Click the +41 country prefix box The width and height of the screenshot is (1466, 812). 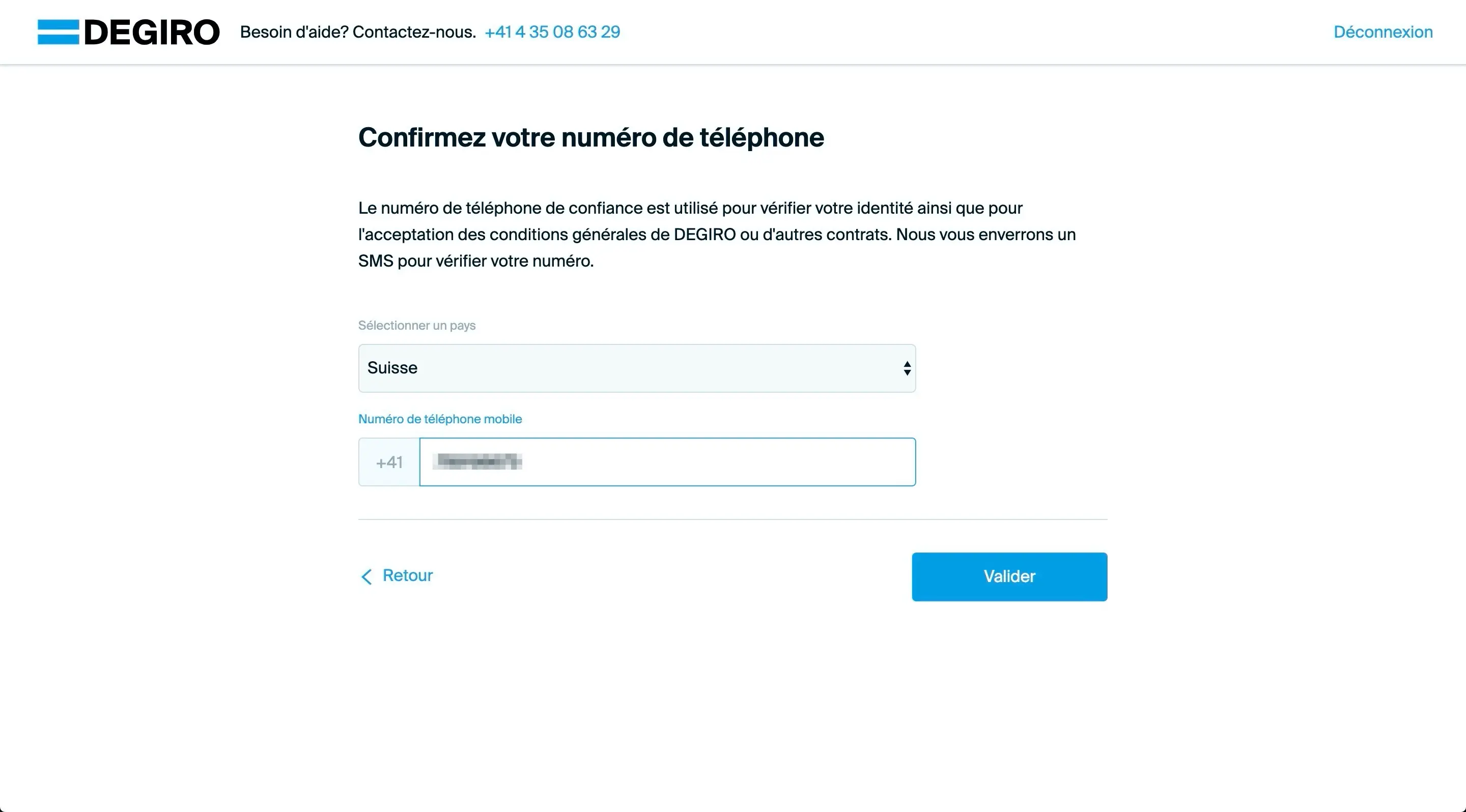click(389, 462)
